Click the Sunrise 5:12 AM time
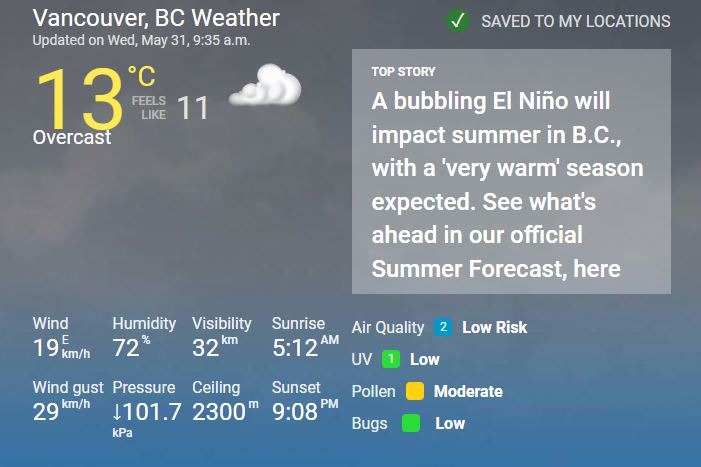 click(304, 347)
